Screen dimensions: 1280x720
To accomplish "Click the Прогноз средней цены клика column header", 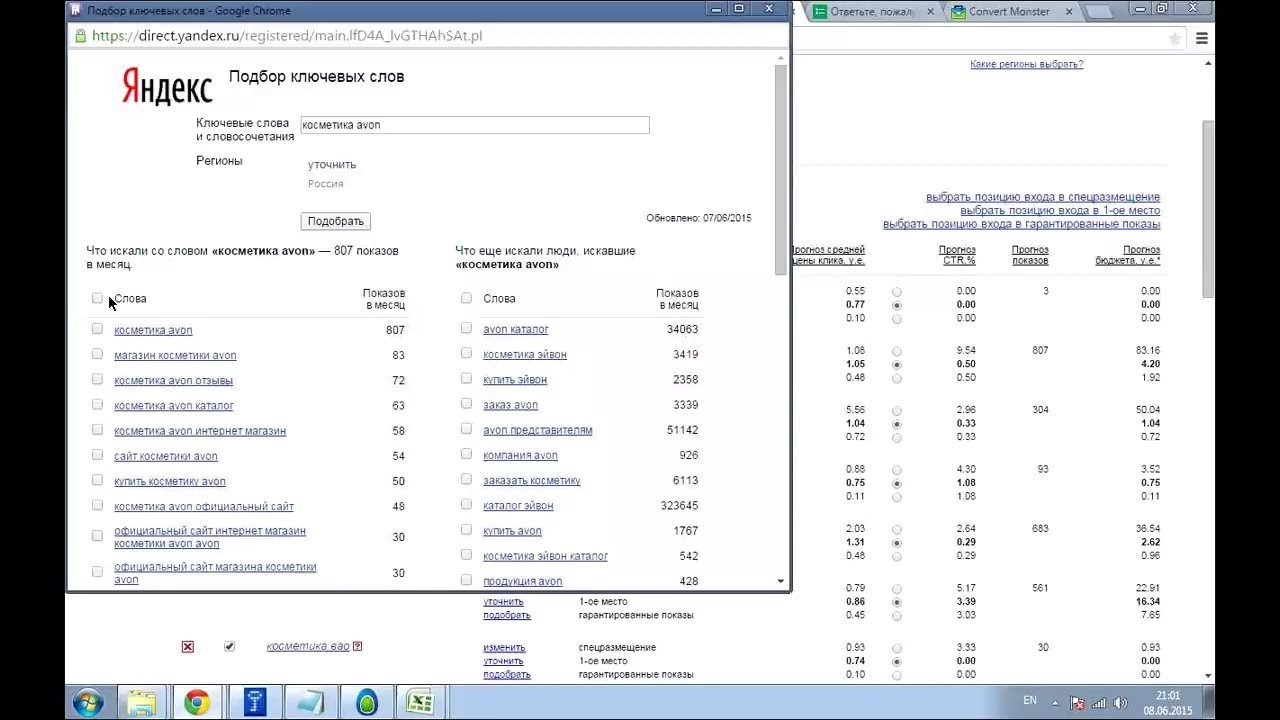I will point(828,255).
